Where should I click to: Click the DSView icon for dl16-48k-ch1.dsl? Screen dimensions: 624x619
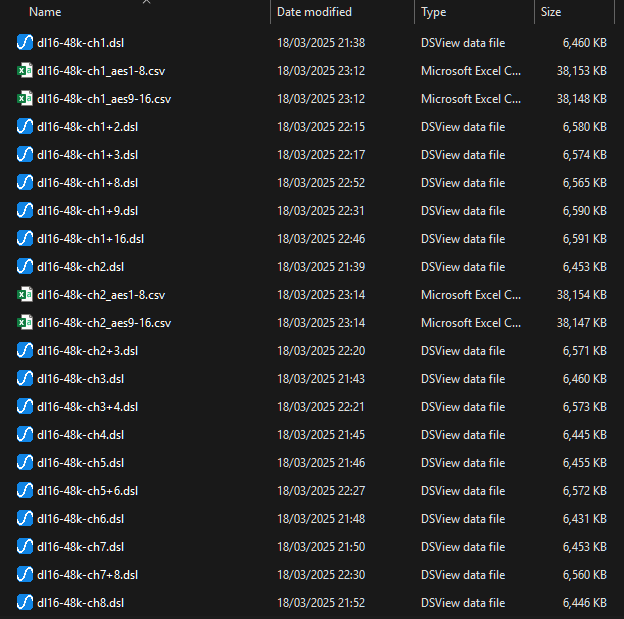point(25,43)
